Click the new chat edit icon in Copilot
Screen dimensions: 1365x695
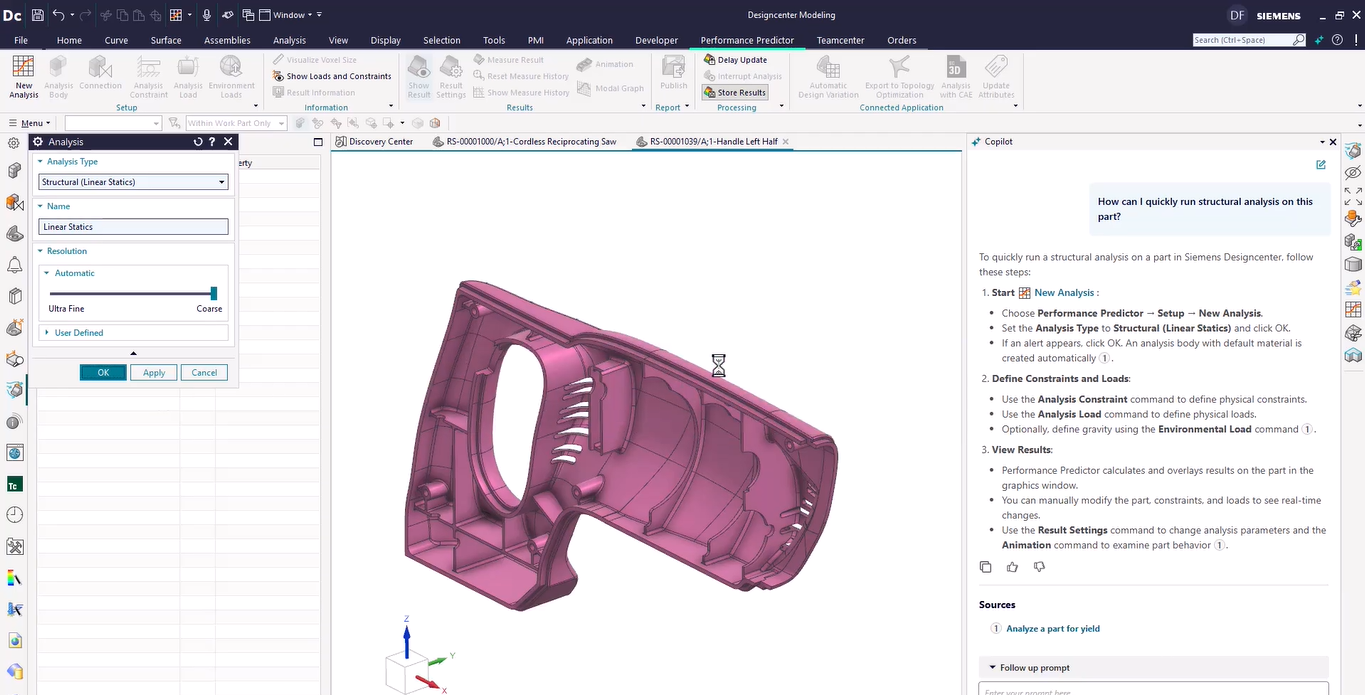click(1321, 165)
